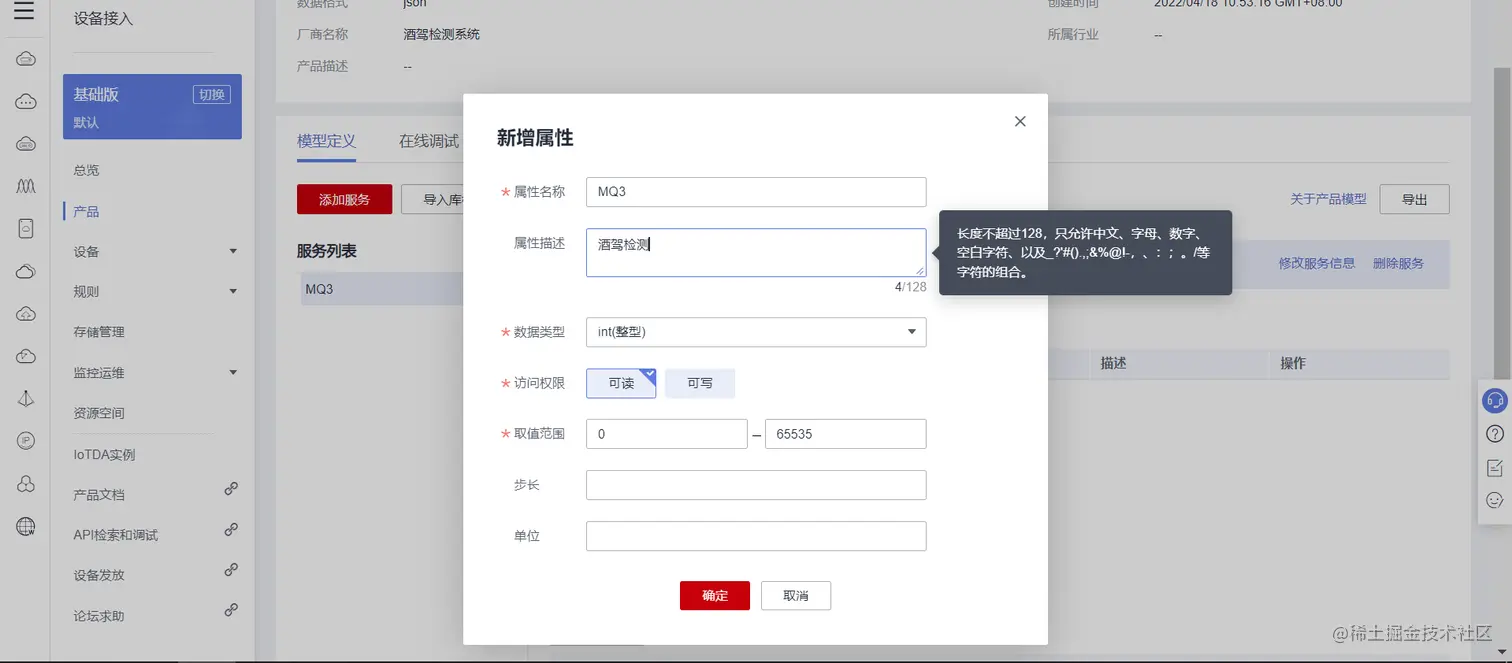This screenshot has height=663, width=1512.
Task: Click the 取消 cancel button
Action: (x=796, y=595)
